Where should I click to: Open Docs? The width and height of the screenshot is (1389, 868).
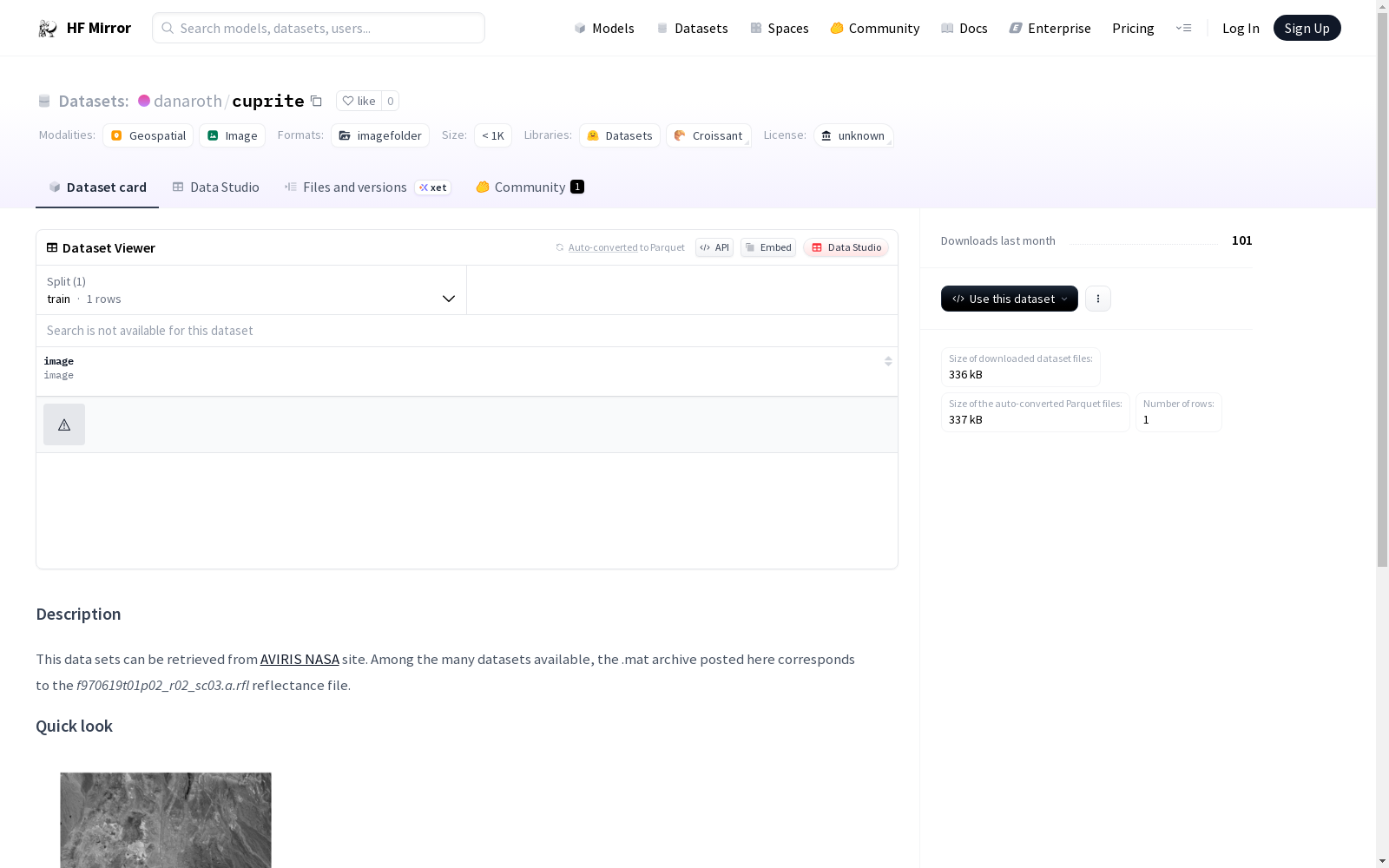coord(964,28)
